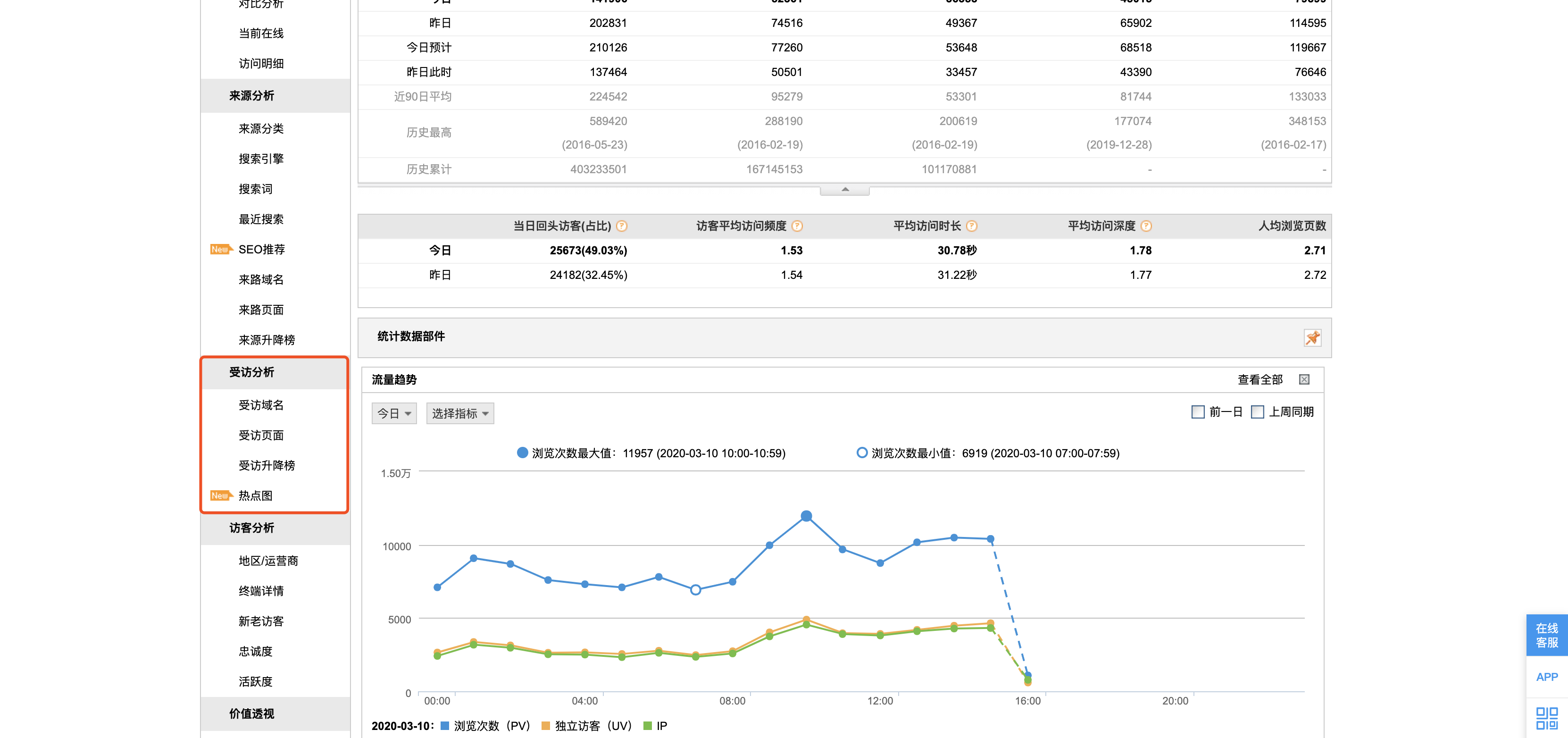1568x738 pixels.
Task: Enable the 上周同期 comparison checkbox
Action: [1257, 412]
